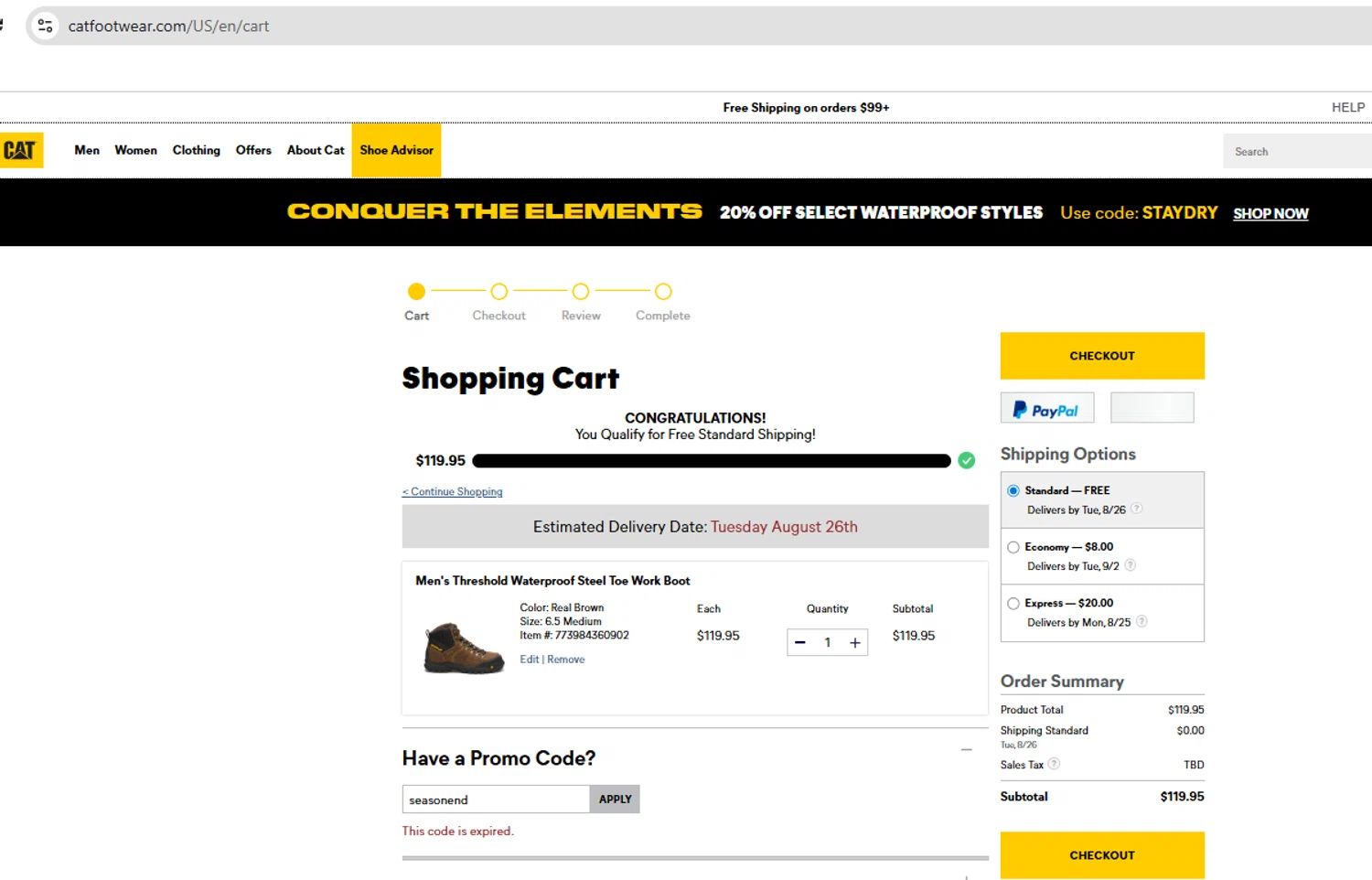The width and height of the screenshot is (1372, 880).
Task: Pay with the PayPal button
Action: 1047,408
